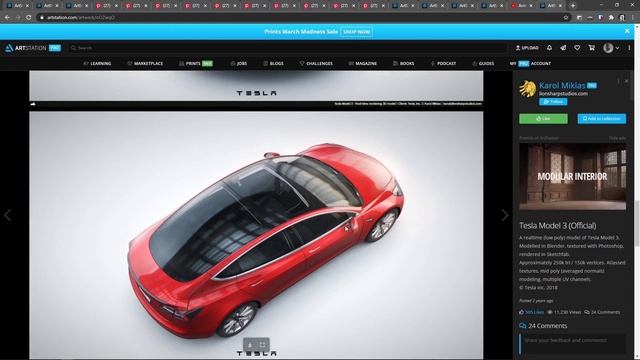The width and height of the screenshot is (640, 360).
Task: Open the Chrome three-dot menu
Action: tap(633, 18)
